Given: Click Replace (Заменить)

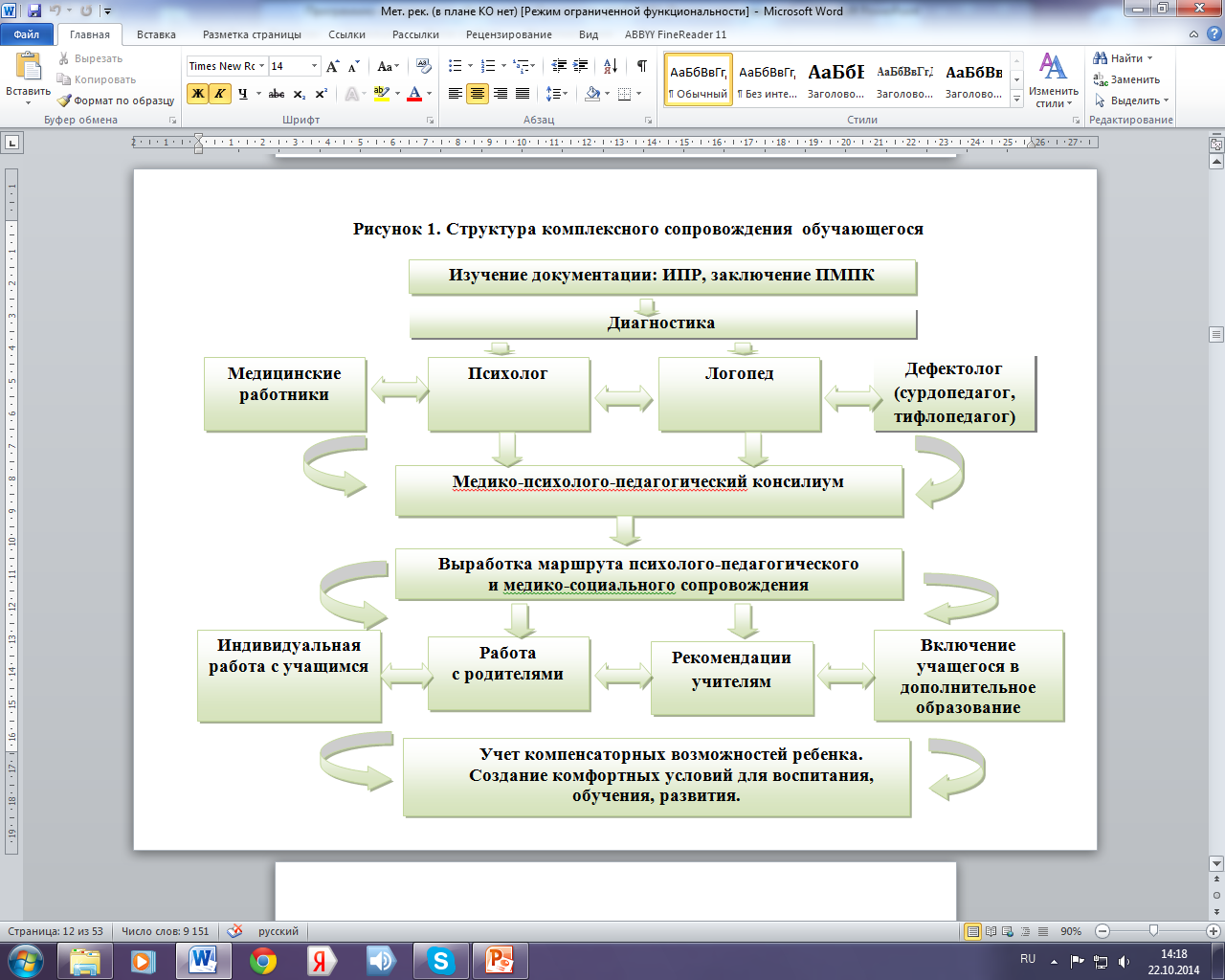Looking at the screenshot, I should pos(1126,79).
